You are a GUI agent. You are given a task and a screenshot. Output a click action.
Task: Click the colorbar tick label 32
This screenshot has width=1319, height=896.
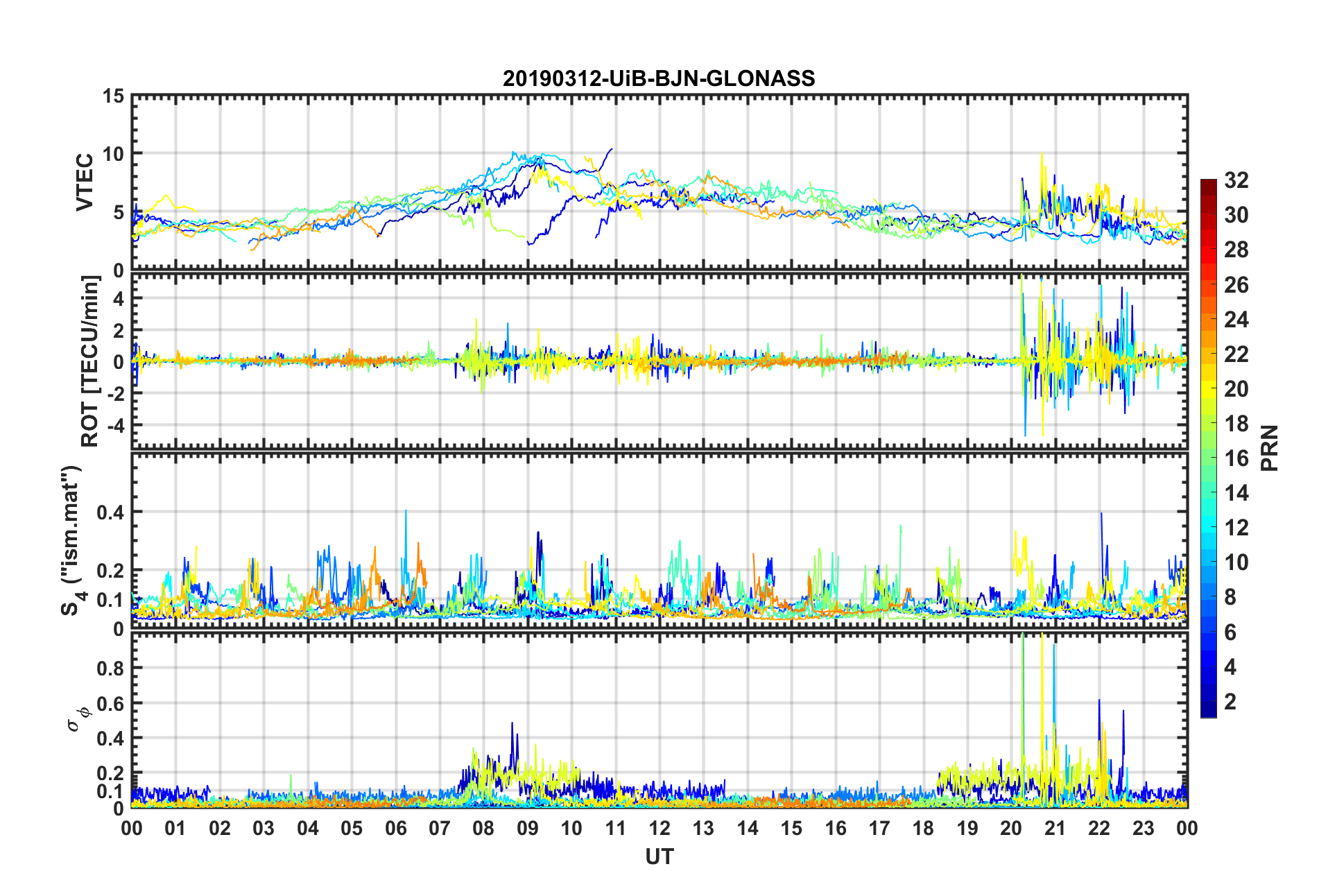[1236, 180]
